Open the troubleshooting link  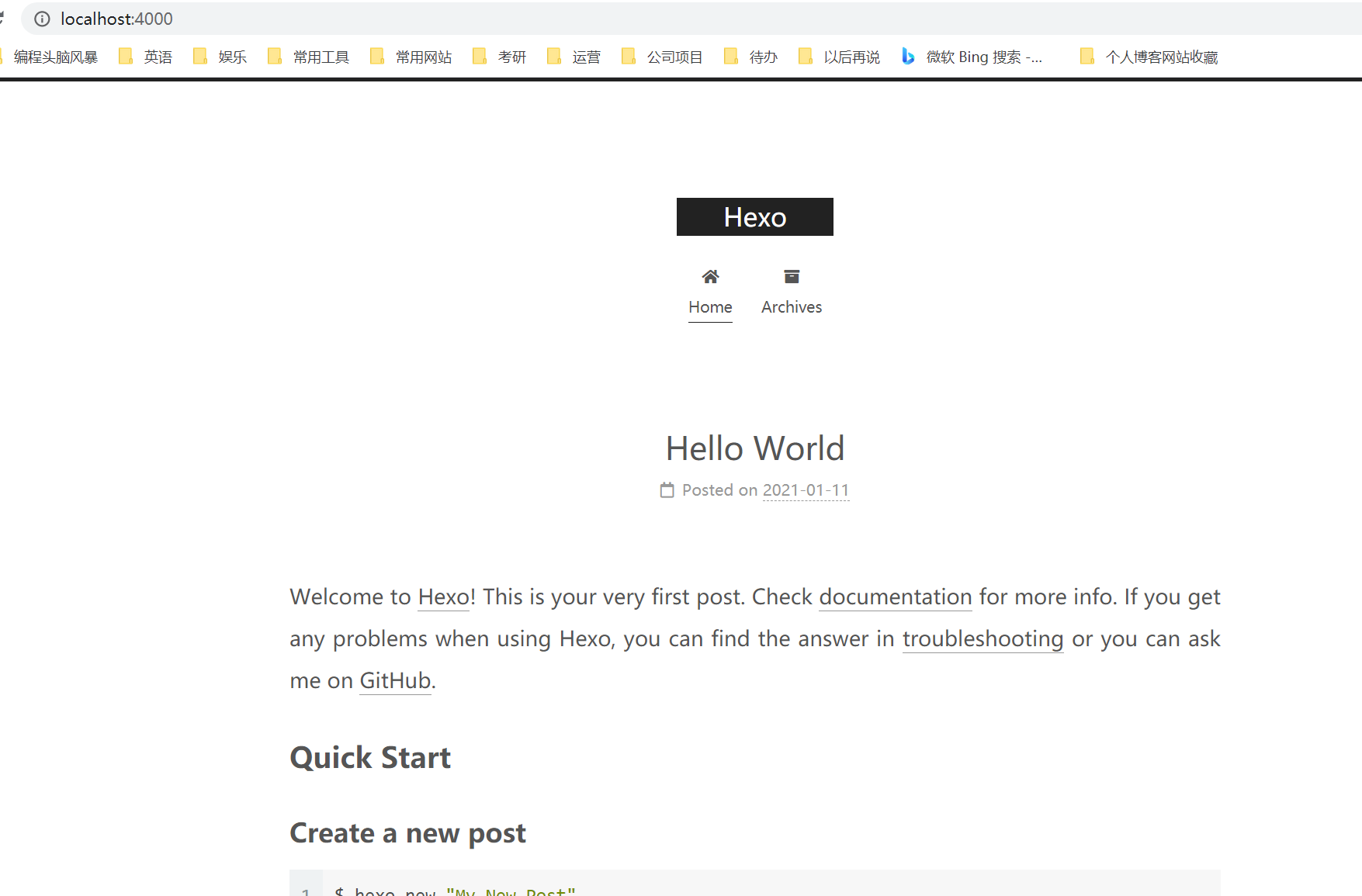tap(983, 638)
